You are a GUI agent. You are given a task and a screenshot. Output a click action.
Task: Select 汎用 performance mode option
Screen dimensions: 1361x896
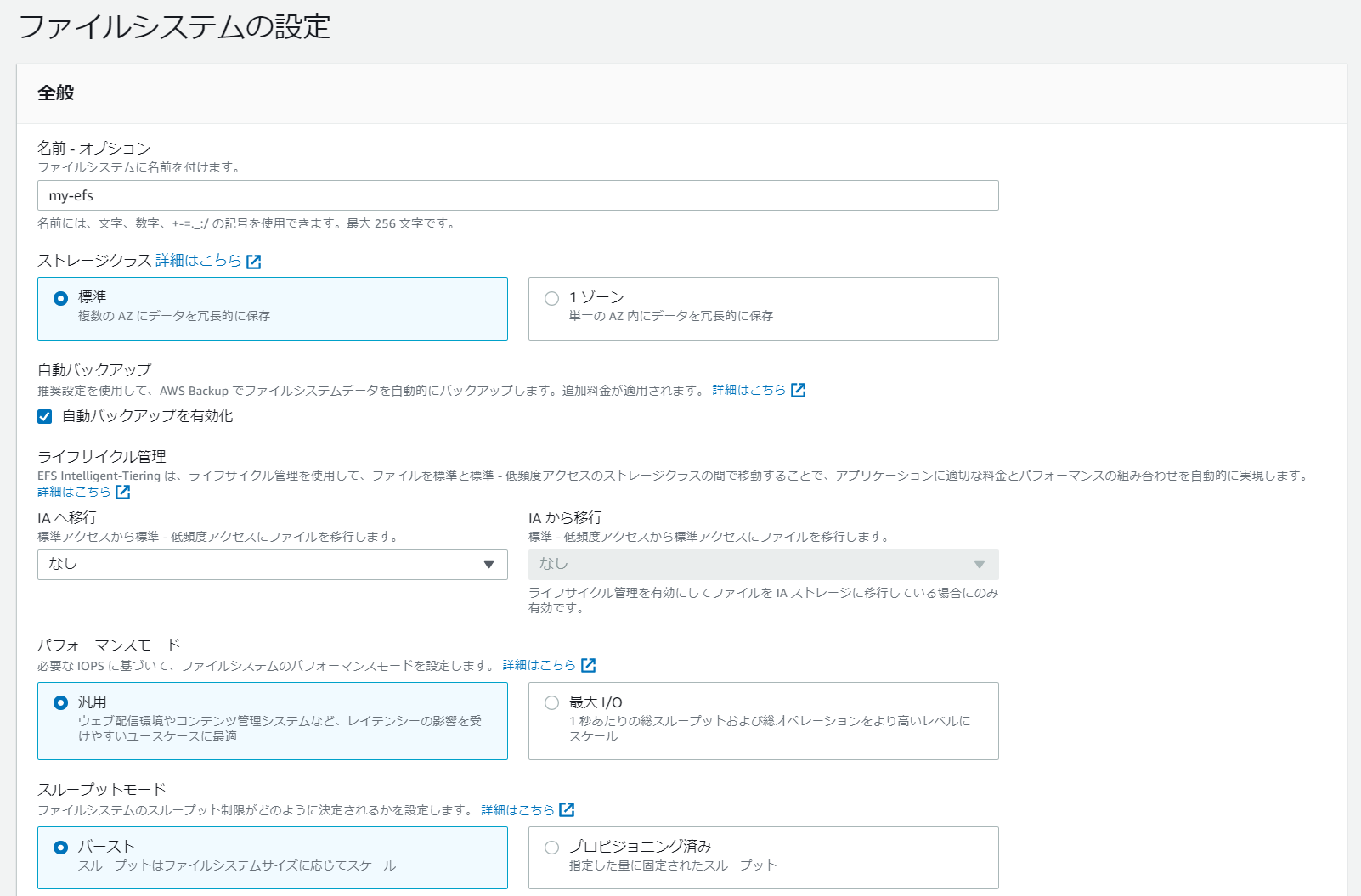coord(60,702)
